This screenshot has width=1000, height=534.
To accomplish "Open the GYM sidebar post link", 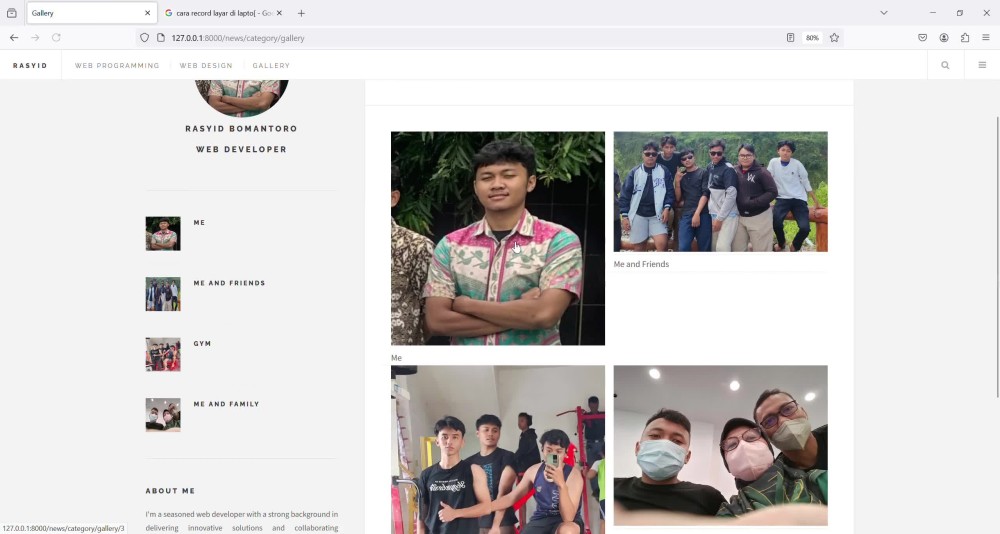I will [x=202, y=344].
